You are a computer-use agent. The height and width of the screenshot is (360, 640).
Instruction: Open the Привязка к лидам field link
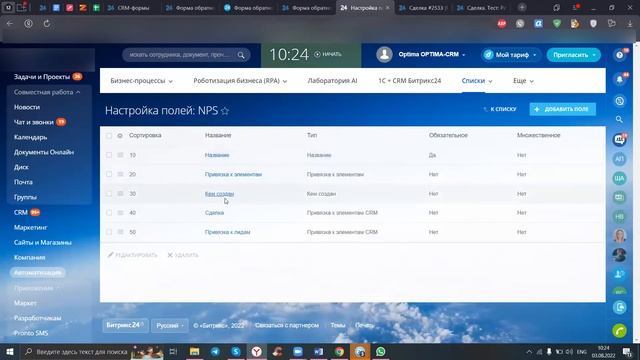227,232
